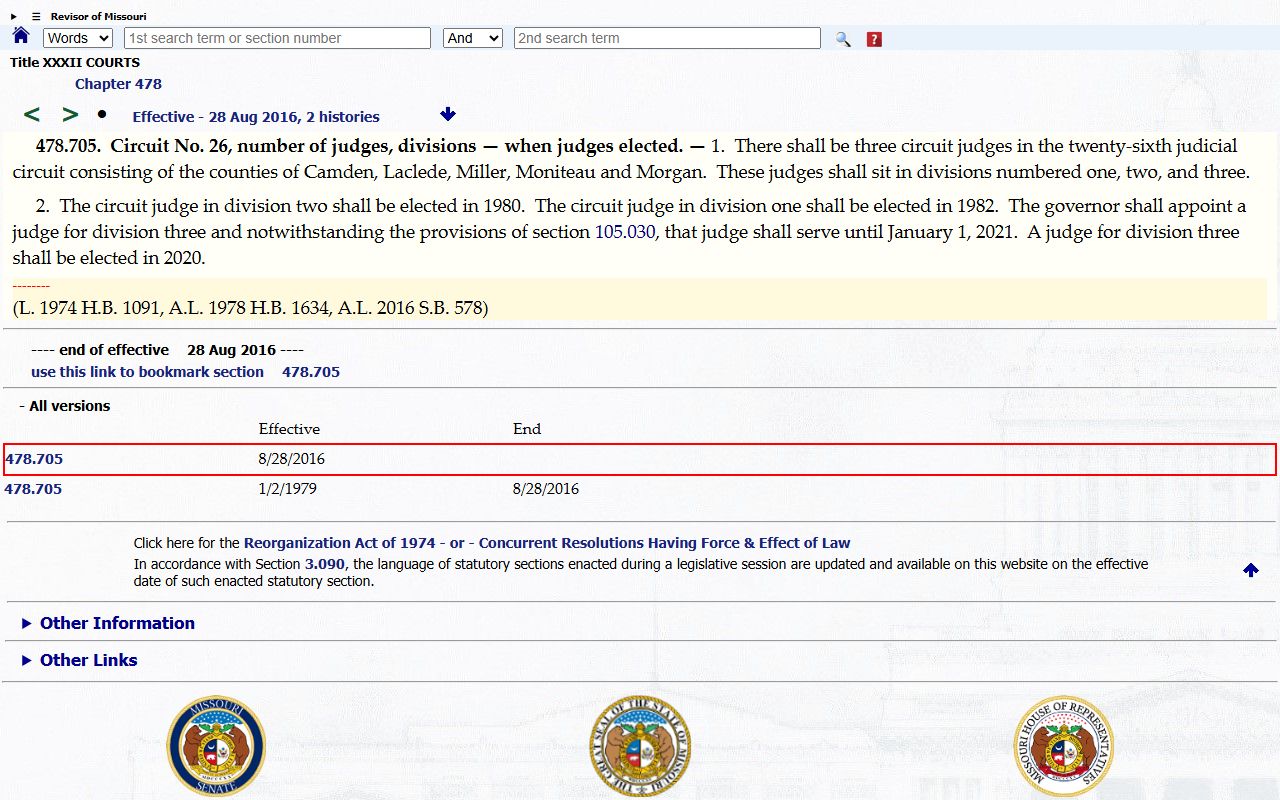Click the Missouri House of Representatives seal
This screenshot has width=1280, height=800.
(1063, 746)
